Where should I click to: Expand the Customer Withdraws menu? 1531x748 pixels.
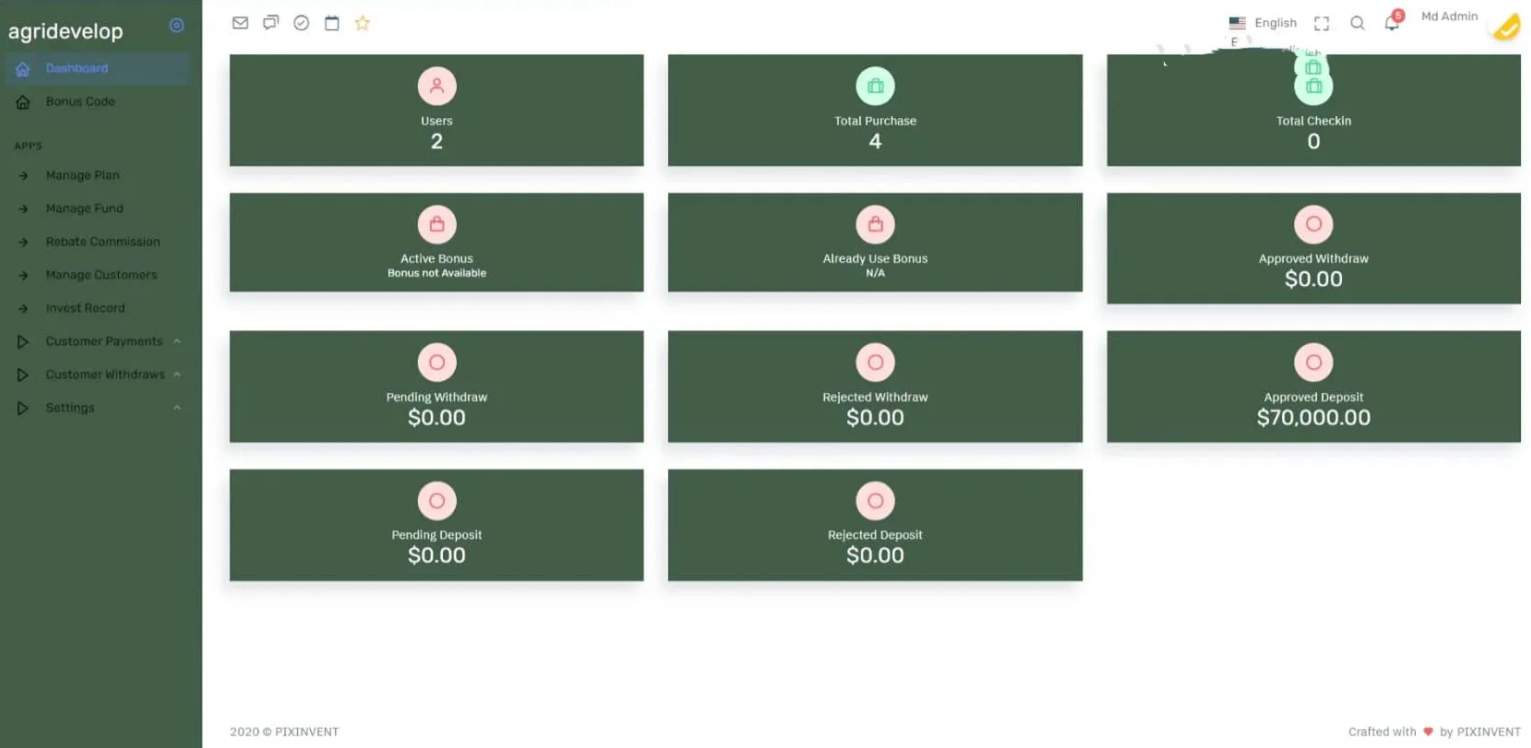point(105,375)
